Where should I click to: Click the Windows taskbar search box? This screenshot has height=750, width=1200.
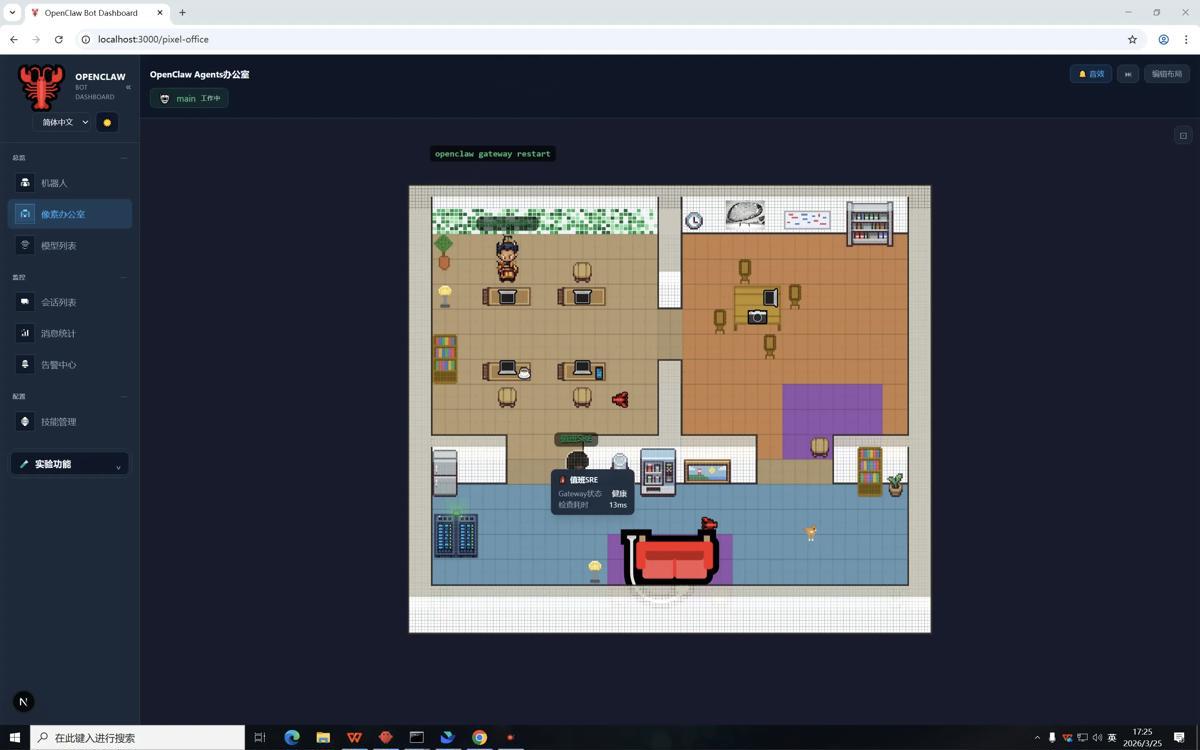(138, 737)
